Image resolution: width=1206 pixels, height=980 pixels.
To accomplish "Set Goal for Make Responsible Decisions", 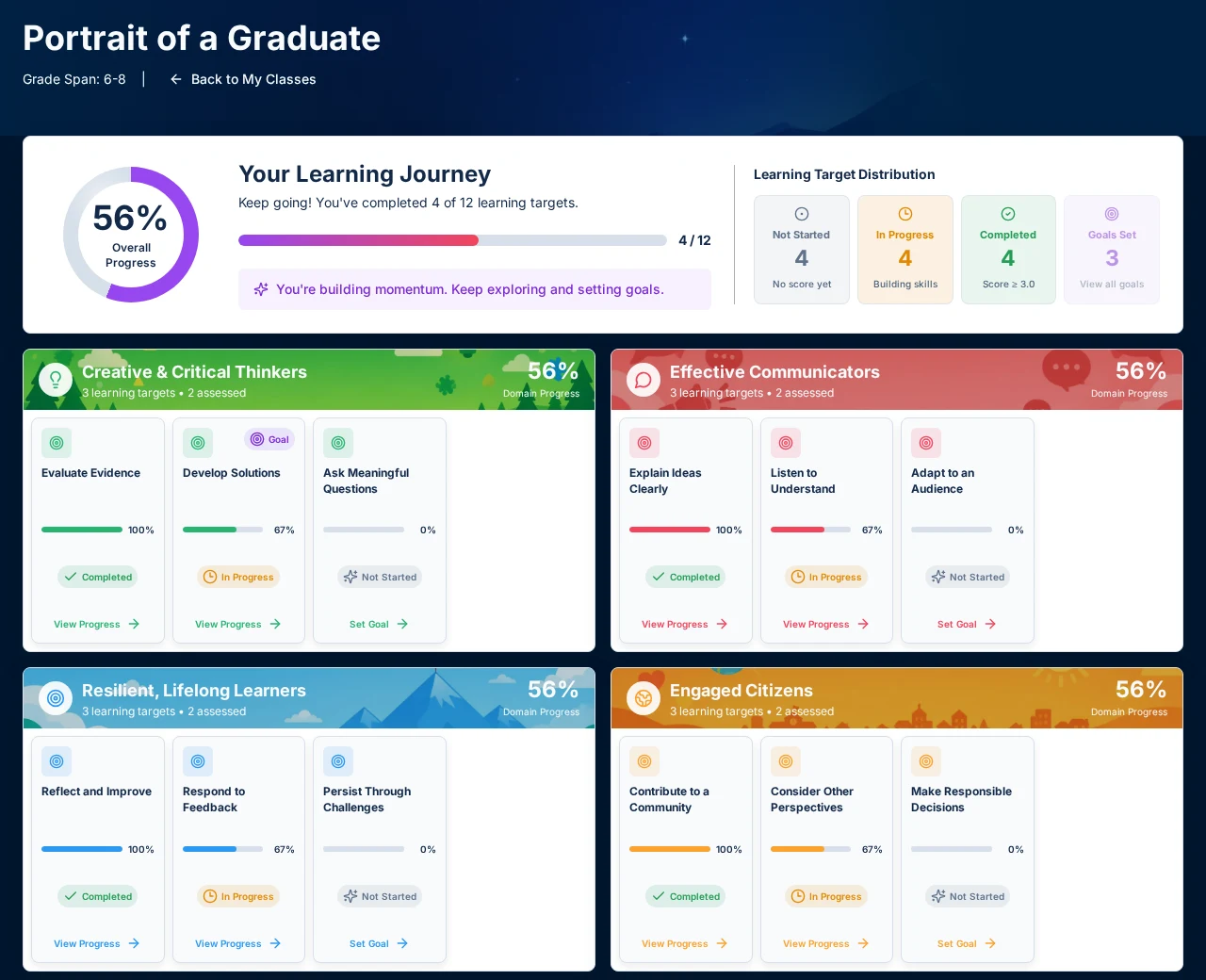I will tap(967, 943).
